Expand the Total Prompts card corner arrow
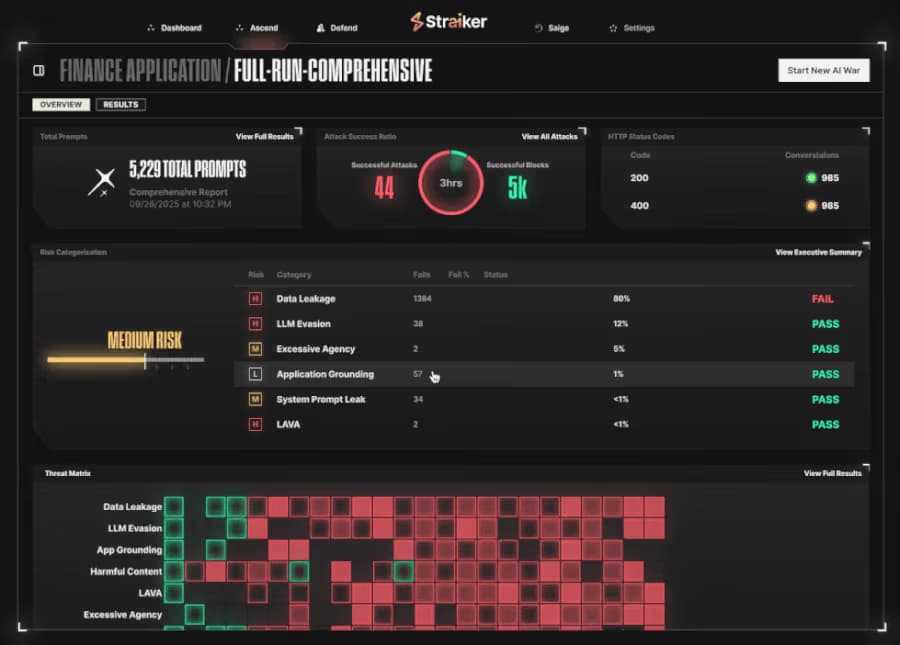 coord(298,131)
